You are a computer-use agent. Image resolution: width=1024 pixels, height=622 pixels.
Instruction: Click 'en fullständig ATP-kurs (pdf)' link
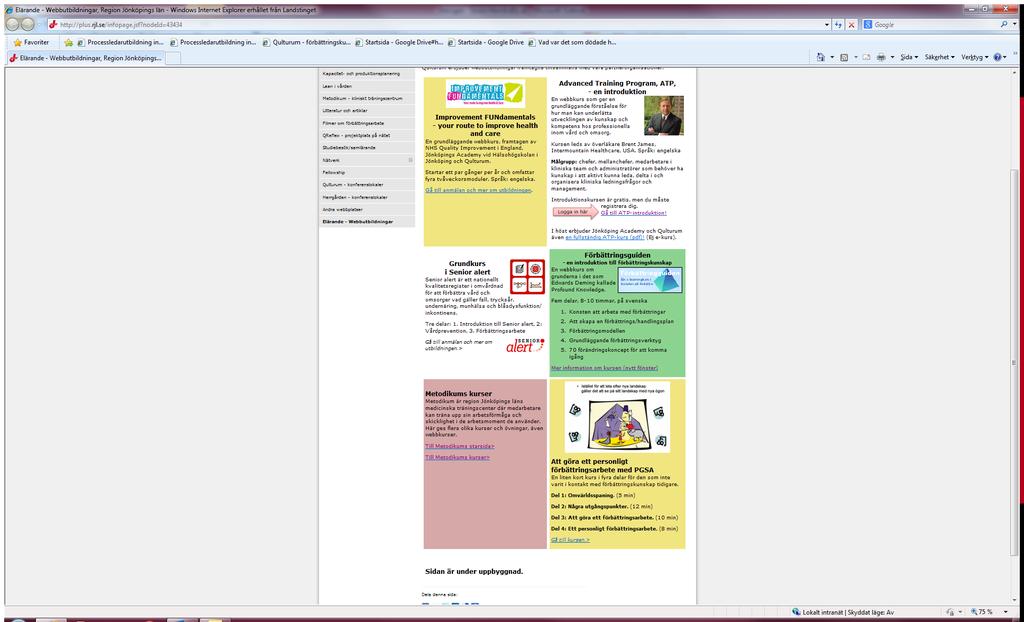click(605, 237)
